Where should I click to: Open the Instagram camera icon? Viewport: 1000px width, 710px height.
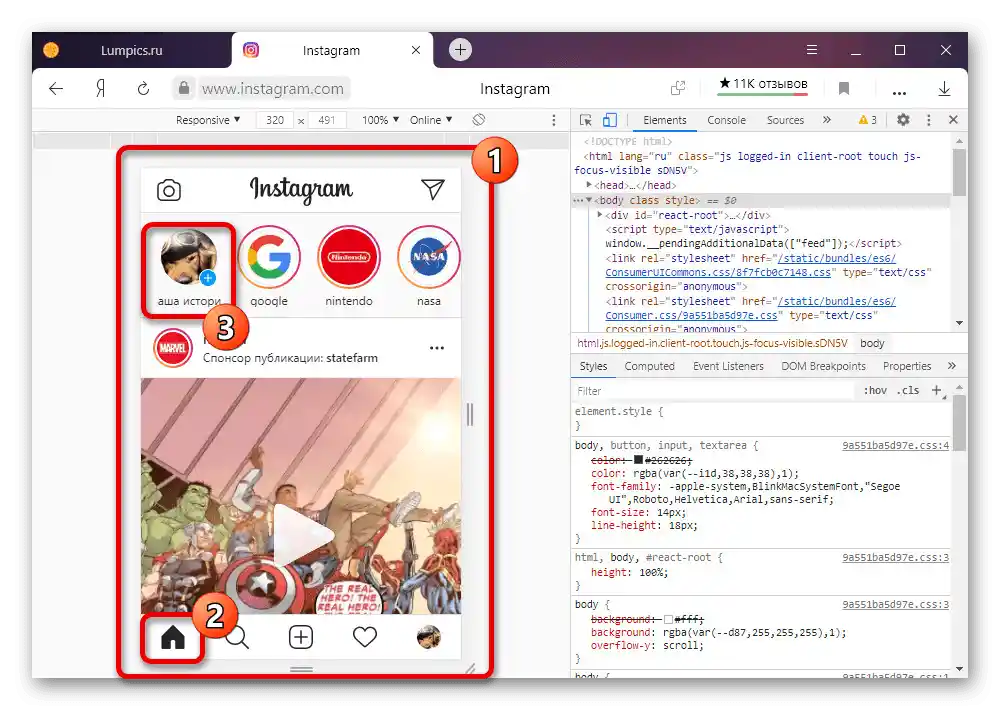pos(169,190)
